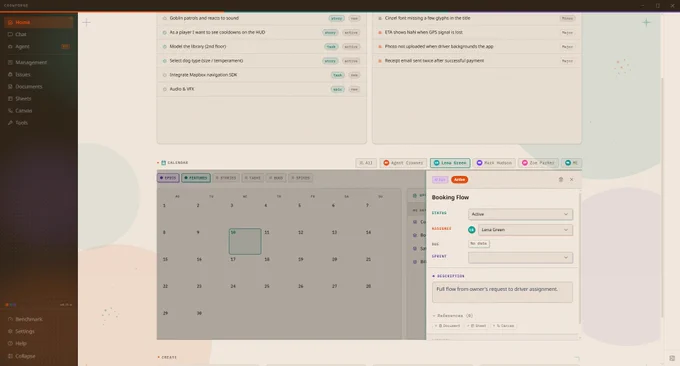Toggle the ME assignee filter
Viewport: 680px width, 366px height.
coord(571,163)
